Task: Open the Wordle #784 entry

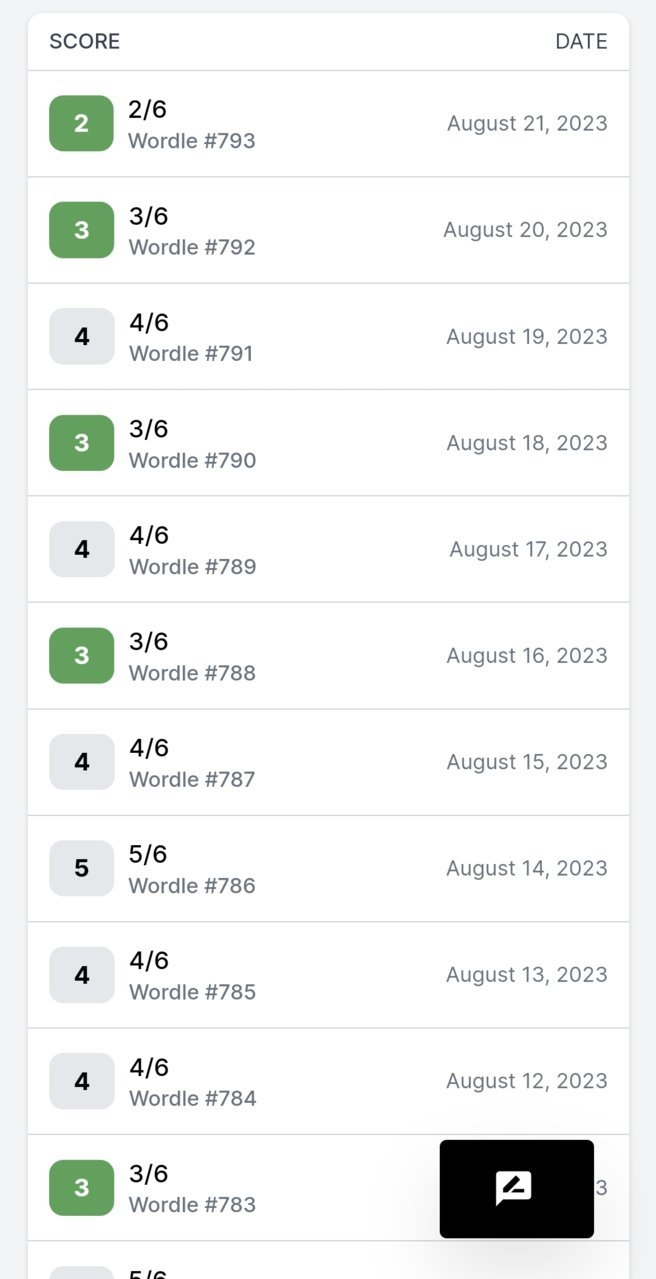Action: tap(328, 1081)
